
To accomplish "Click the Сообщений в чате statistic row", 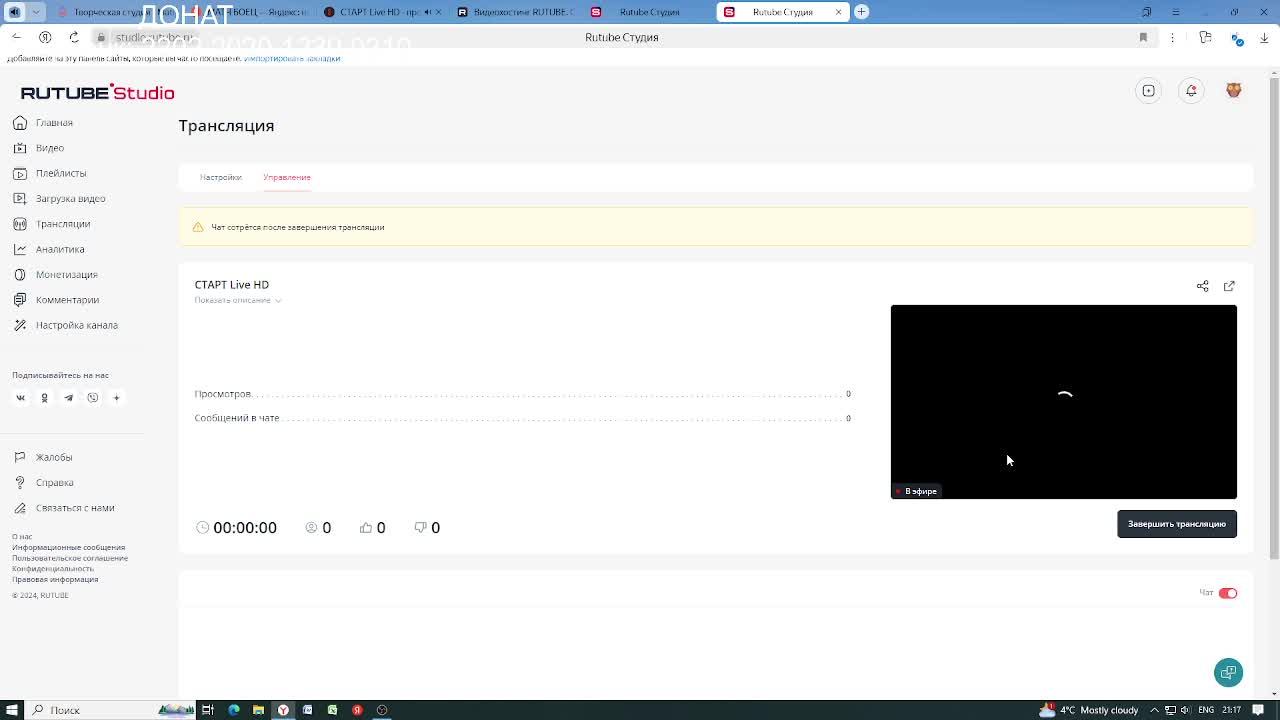I will click(x=523, y=418).
